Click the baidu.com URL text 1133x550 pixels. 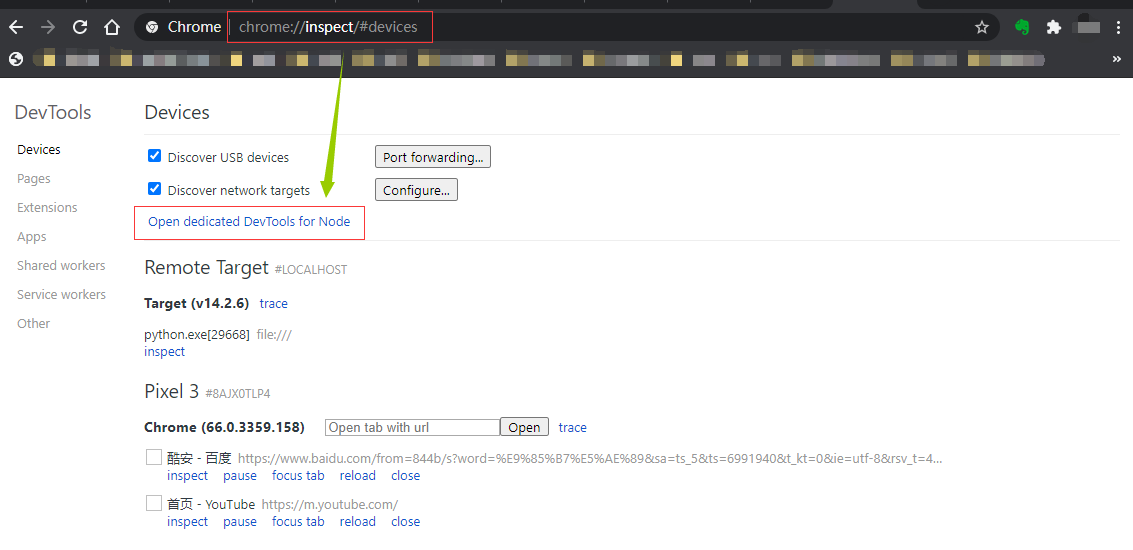coord(590,458)
